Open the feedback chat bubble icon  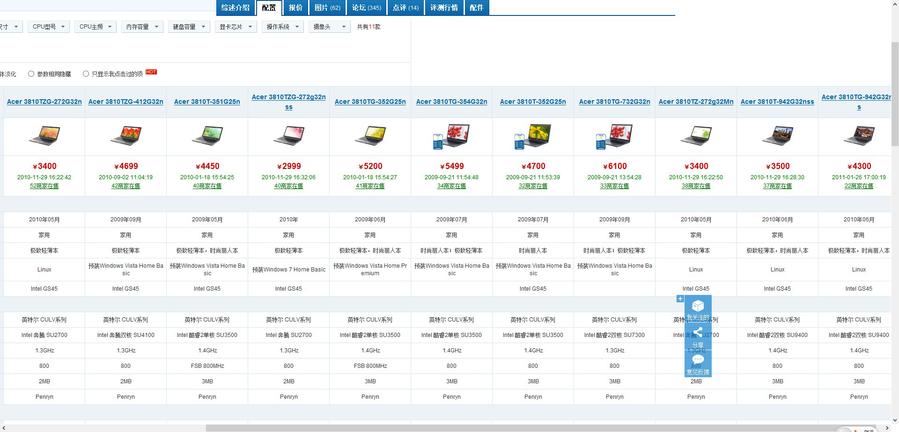tap(698, 360)
